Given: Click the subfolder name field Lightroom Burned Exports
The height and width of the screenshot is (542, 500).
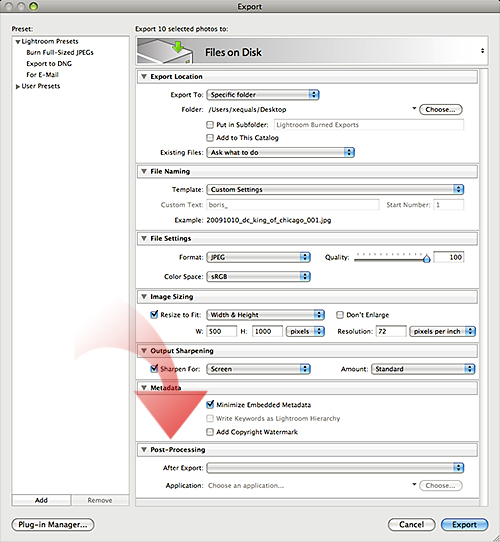Looking at the screenshot, I should [x=369, y=125].
